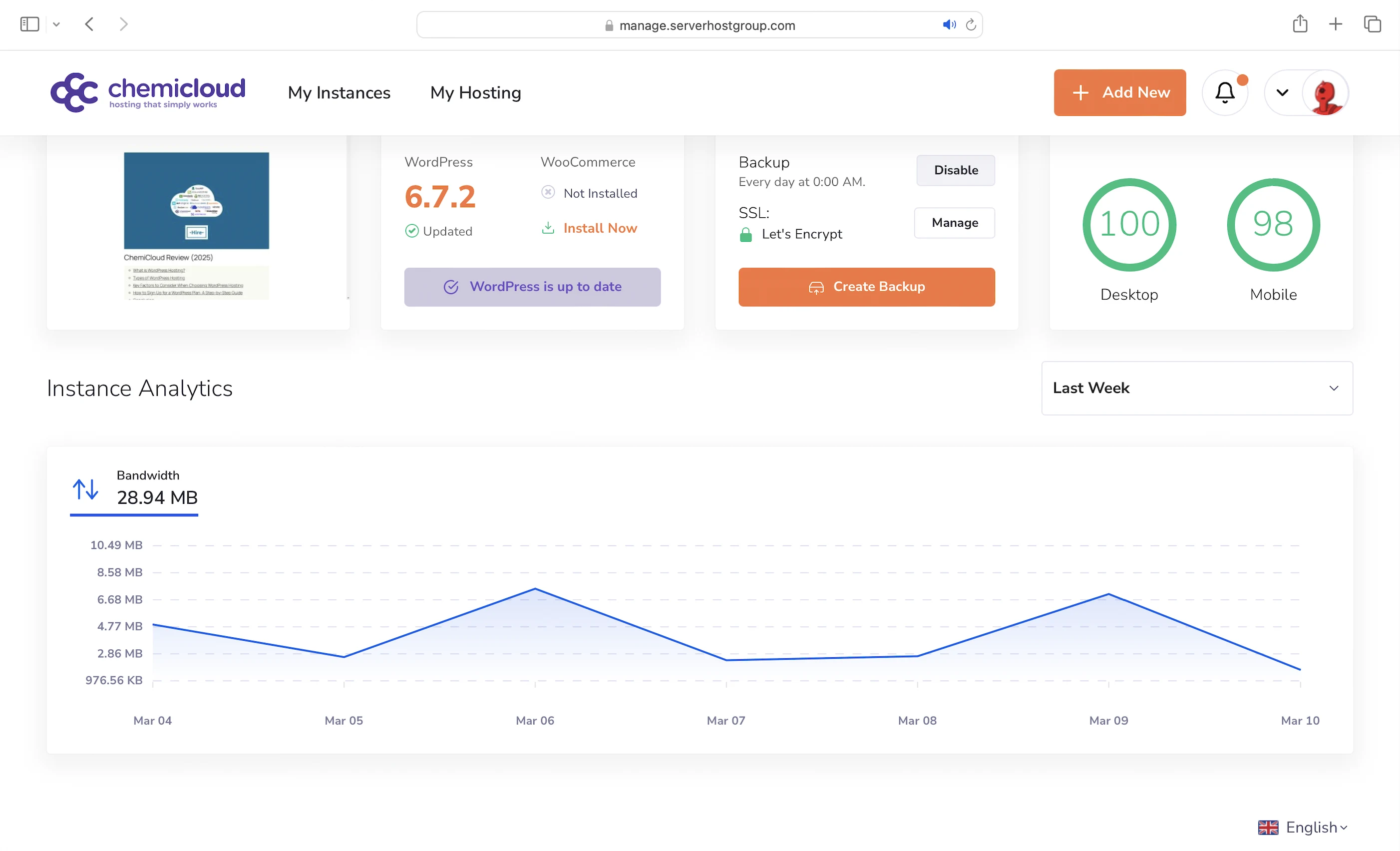The image size is (1400, 851).
Task: Click the ChemiCloud logo
Action: (148, 92)
